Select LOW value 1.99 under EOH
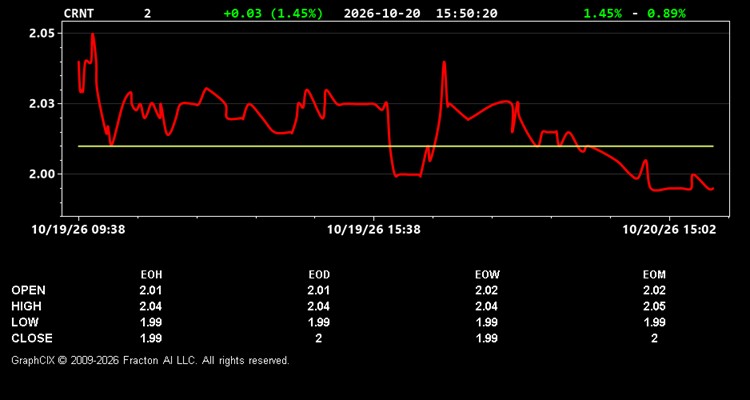The height and width of the screenshot is (400, 750). coord(151,322)
